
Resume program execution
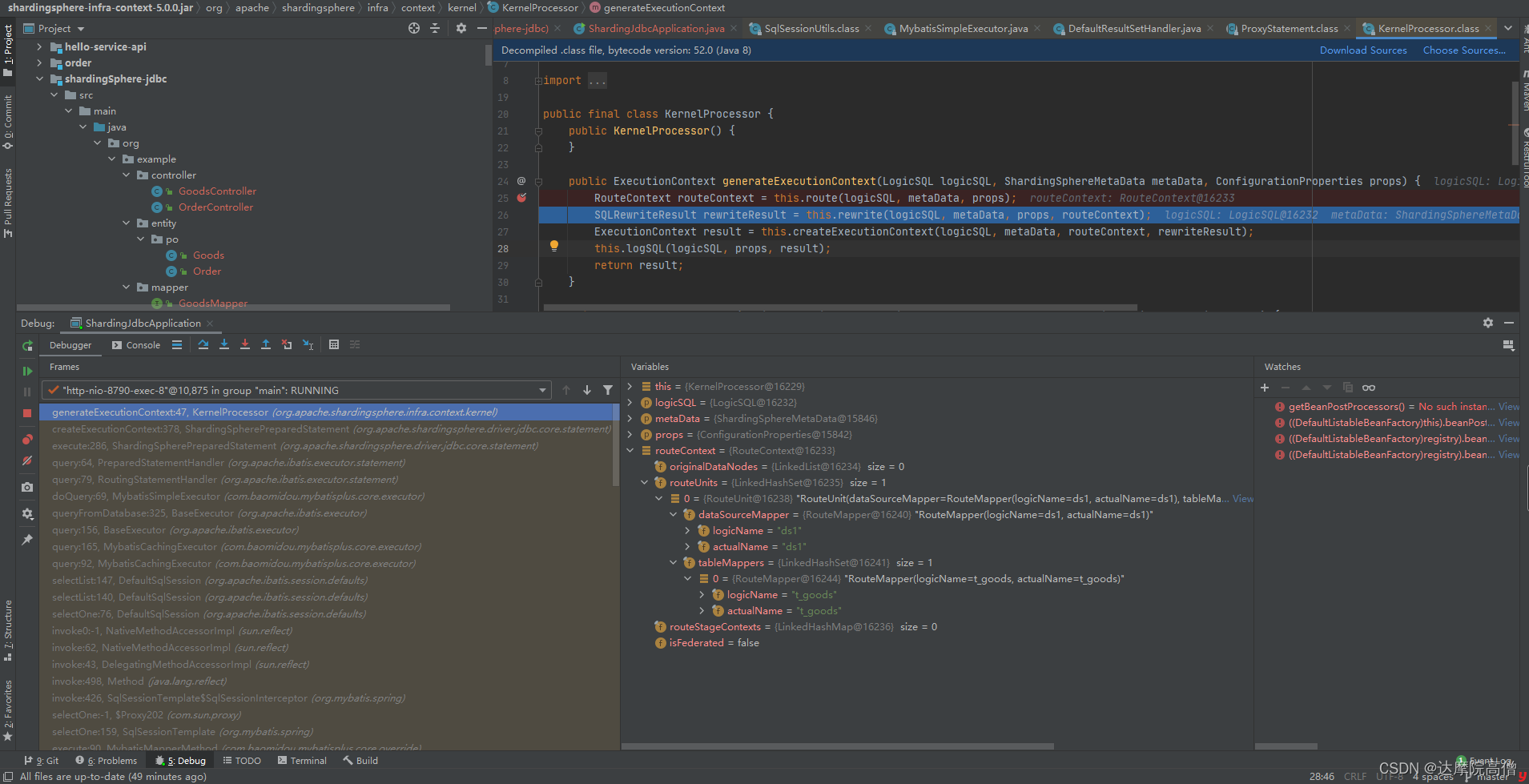27,371
